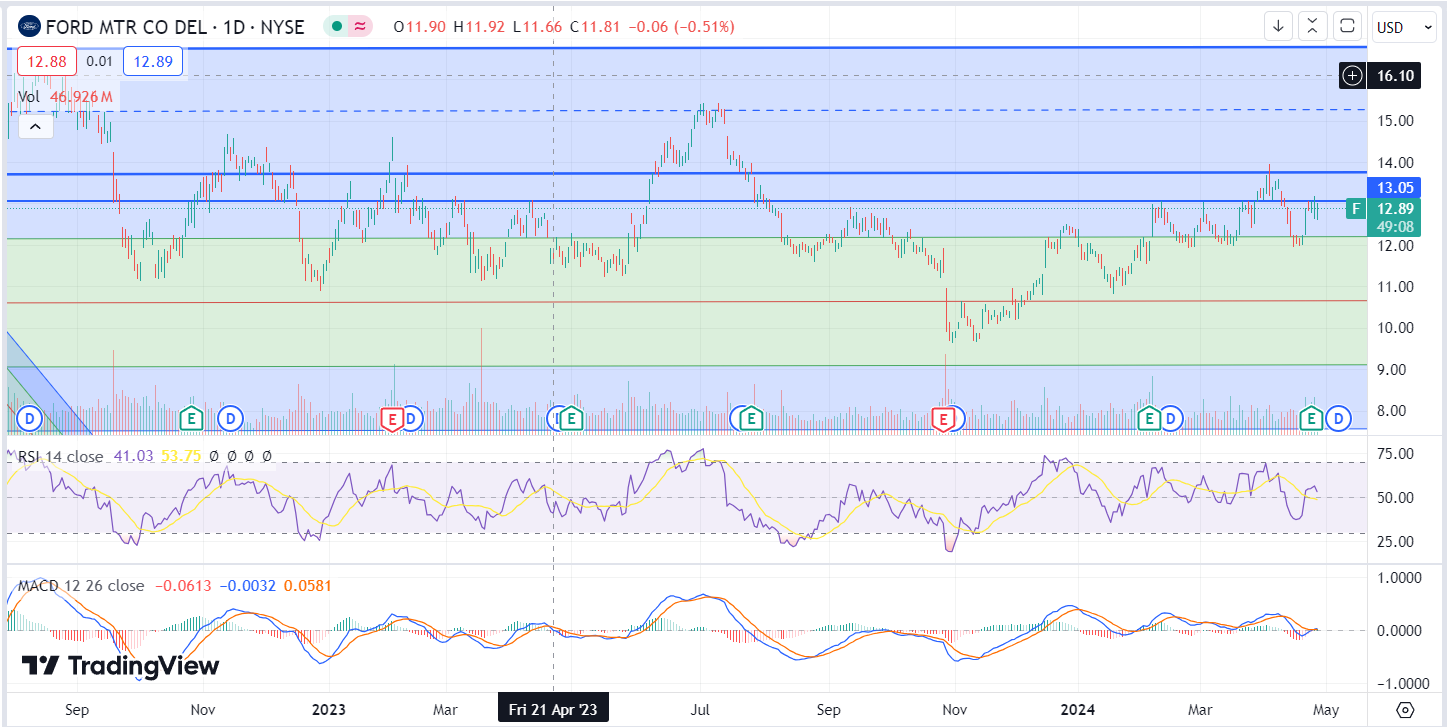
Task: Open chart settings gear on the time axis
Action: 1405,710
